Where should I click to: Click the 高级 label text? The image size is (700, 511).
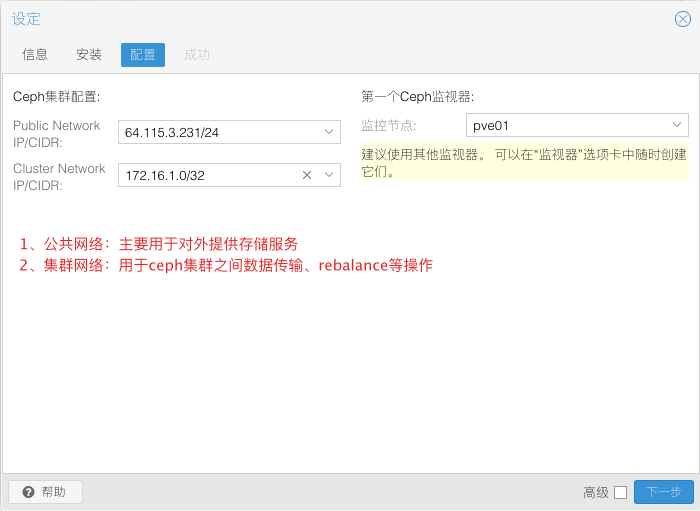click(x=596, y=492)
